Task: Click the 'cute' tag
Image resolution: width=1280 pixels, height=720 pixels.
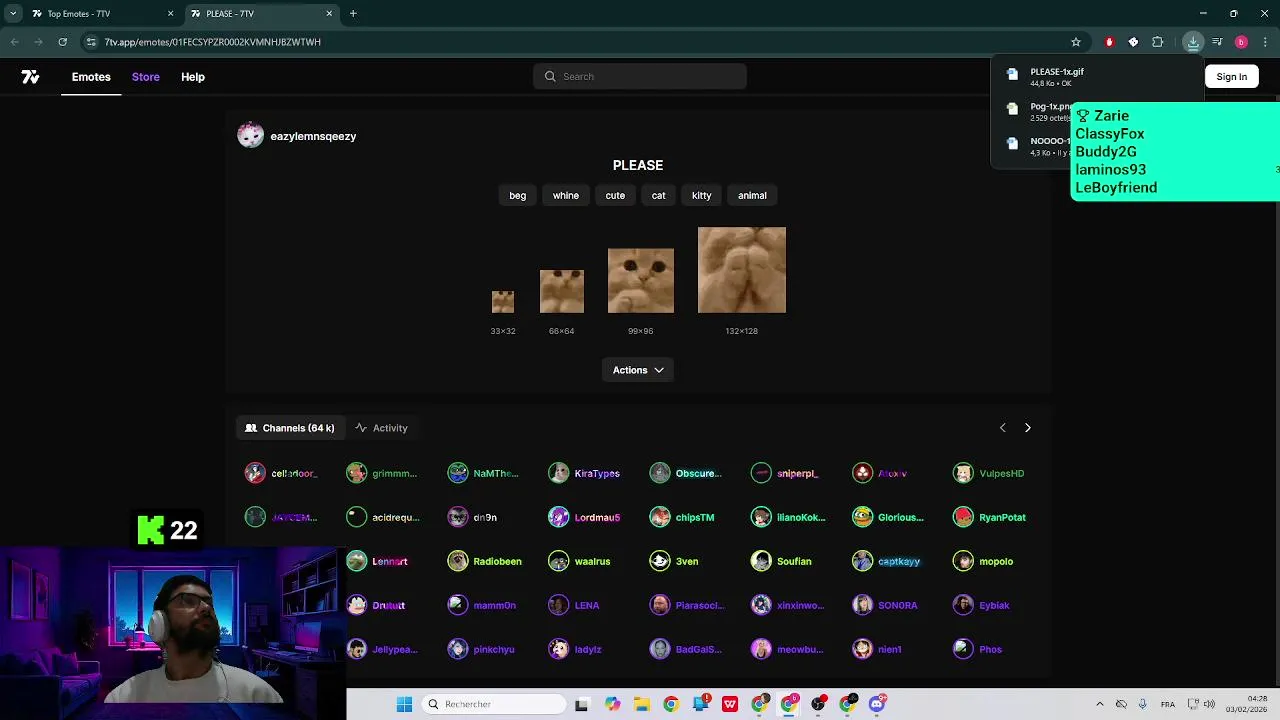Action: click(615, 196)
